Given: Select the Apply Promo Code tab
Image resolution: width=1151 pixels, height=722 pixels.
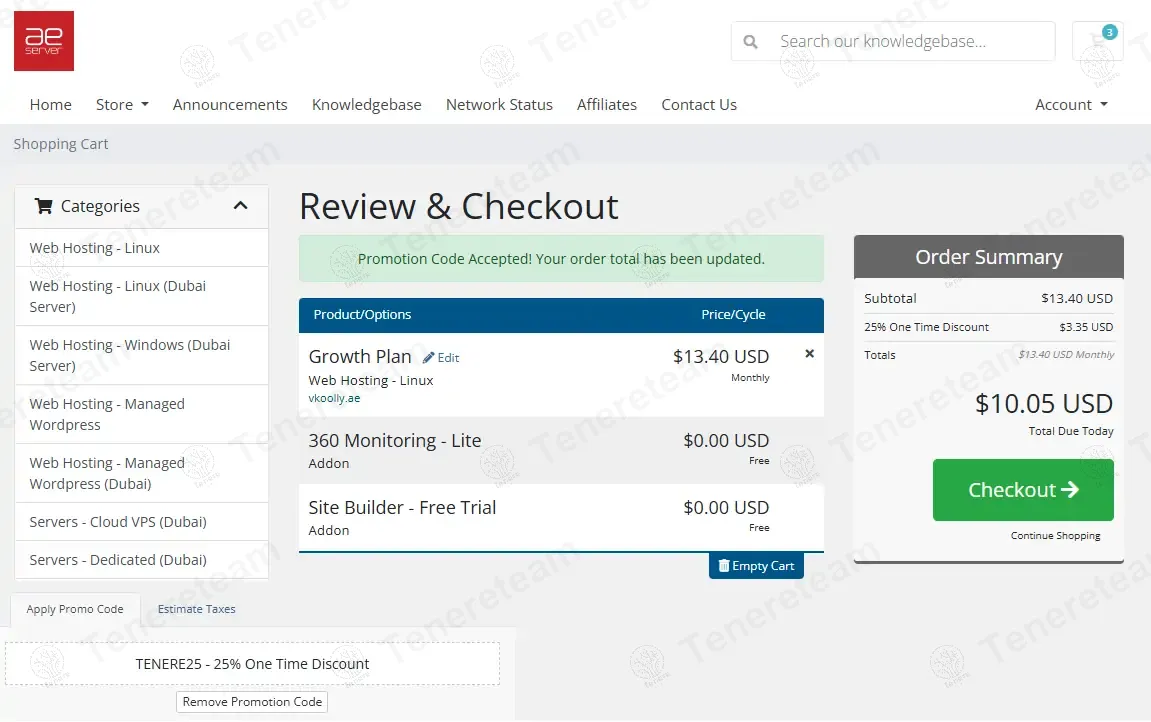Looking at the screenshot, I should coord(75,609).
